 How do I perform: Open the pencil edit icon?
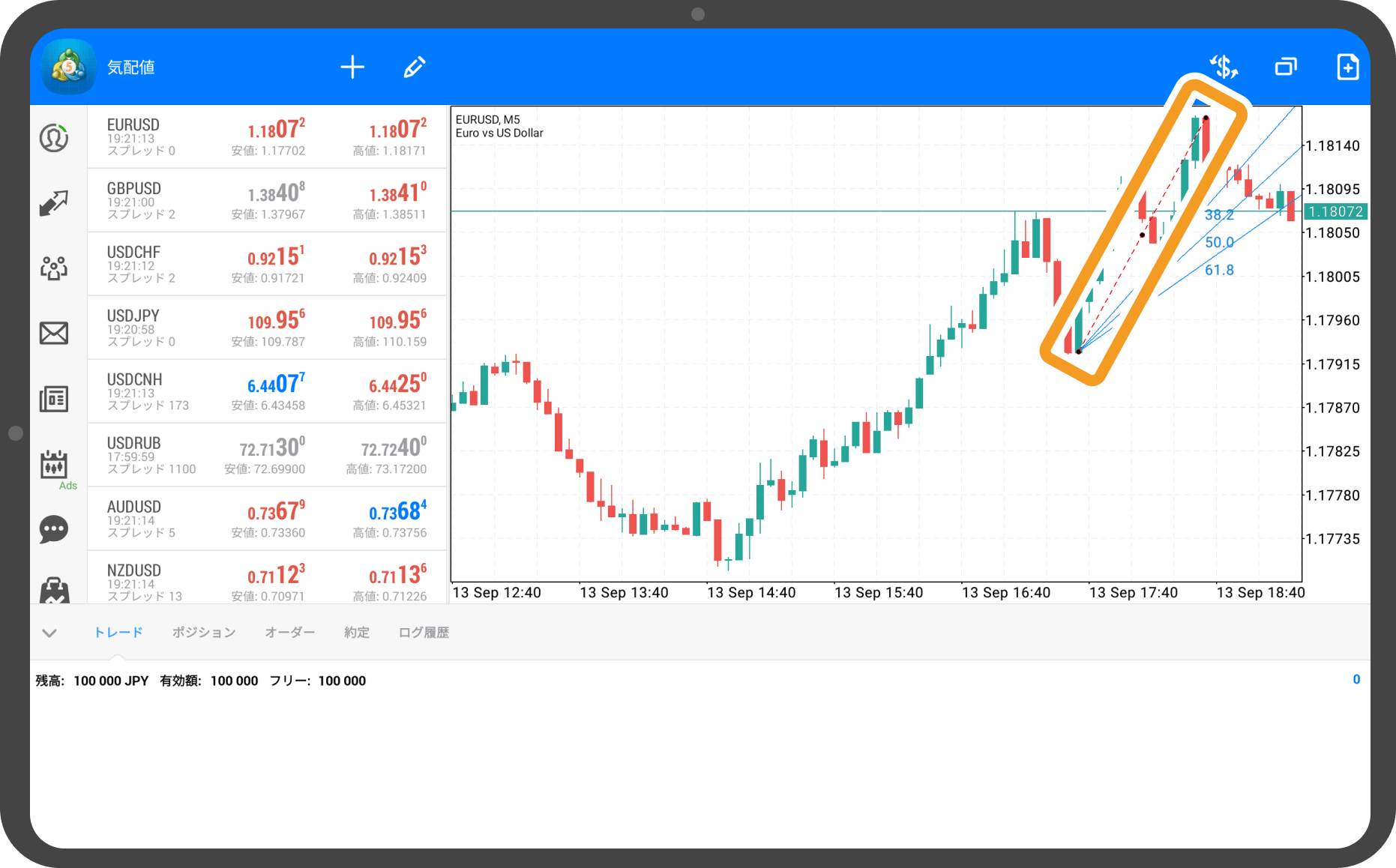pyautogui.click(x=415, y=67)
